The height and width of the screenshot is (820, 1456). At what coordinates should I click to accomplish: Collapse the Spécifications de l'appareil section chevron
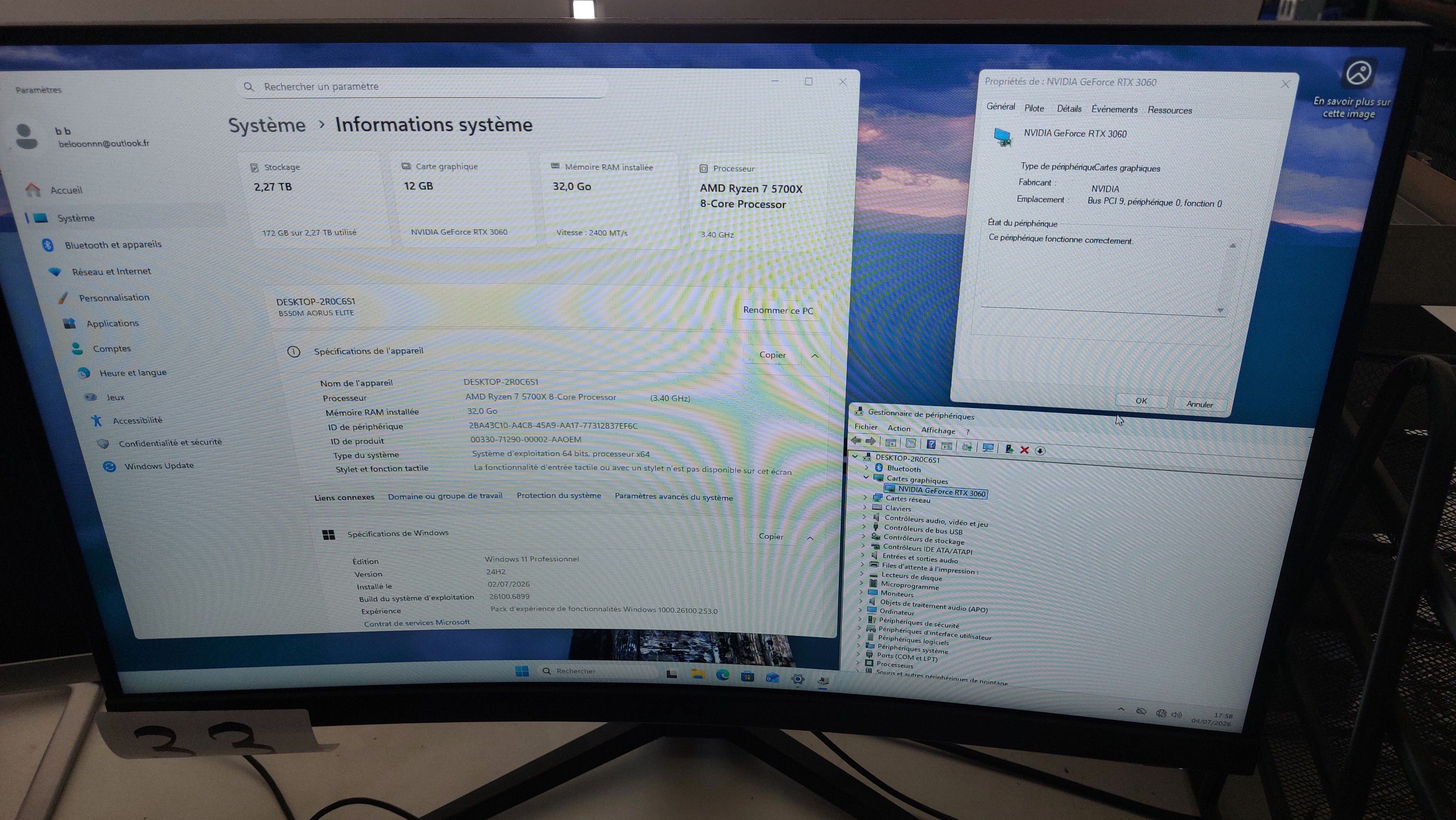815,356
